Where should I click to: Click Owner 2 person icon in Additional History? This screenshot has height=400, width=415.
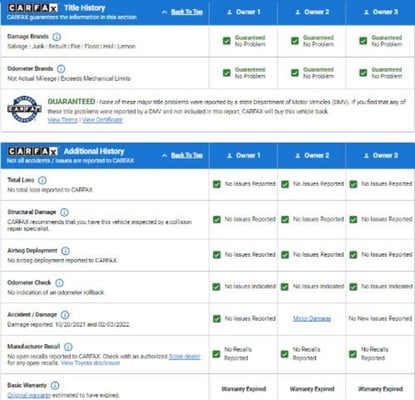pos(298,156)
